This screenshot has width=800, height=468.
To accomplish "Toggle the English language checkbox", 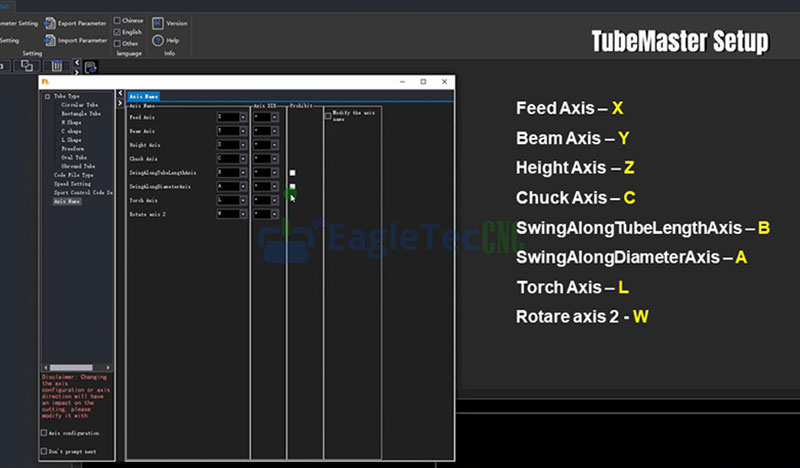I will click(x=117, y=32).
